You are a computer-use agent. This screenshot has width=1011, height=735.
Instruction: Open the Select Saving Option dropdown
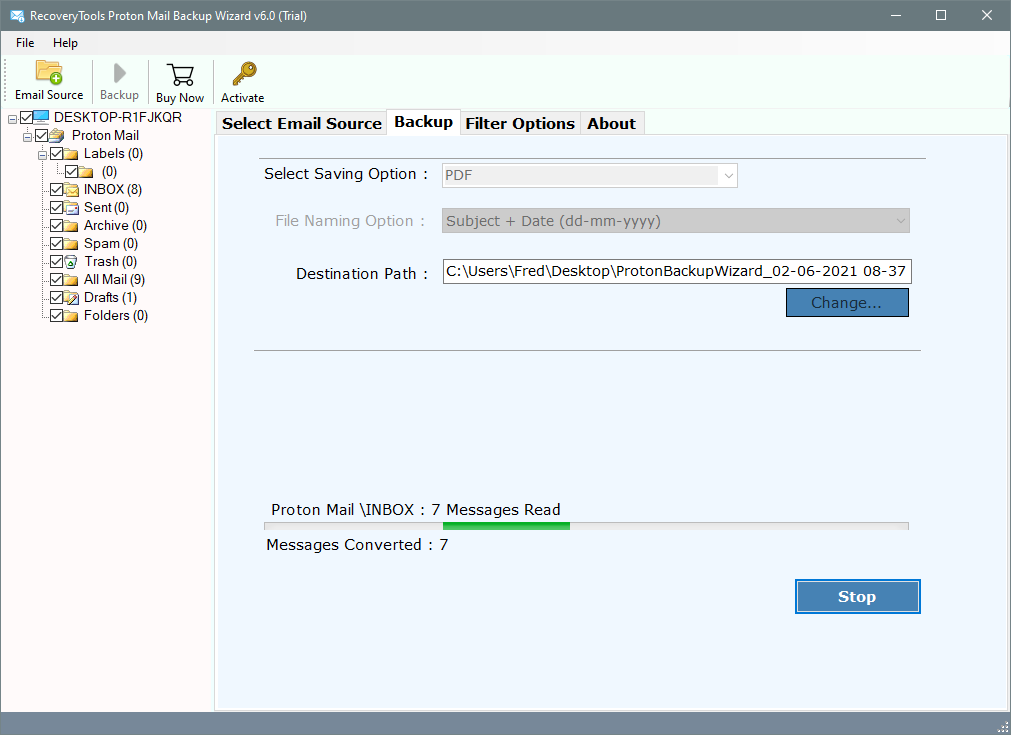589,175
